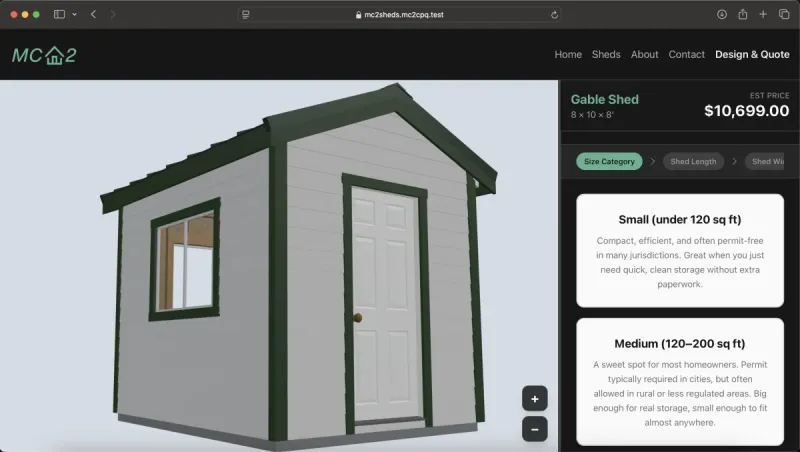The width and height of the screenshot is (800, 452).
Task: Zoom out with the minus button
Action: 534,429
